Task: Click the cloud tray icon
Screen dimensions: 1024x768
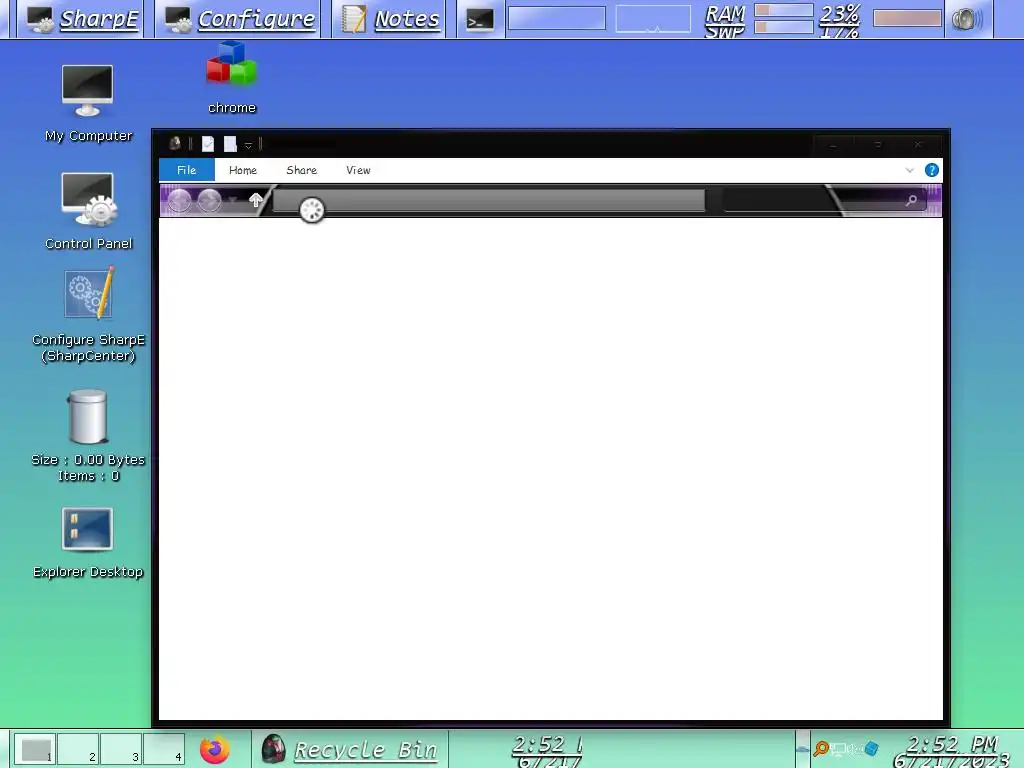Action: click(804, 749)
